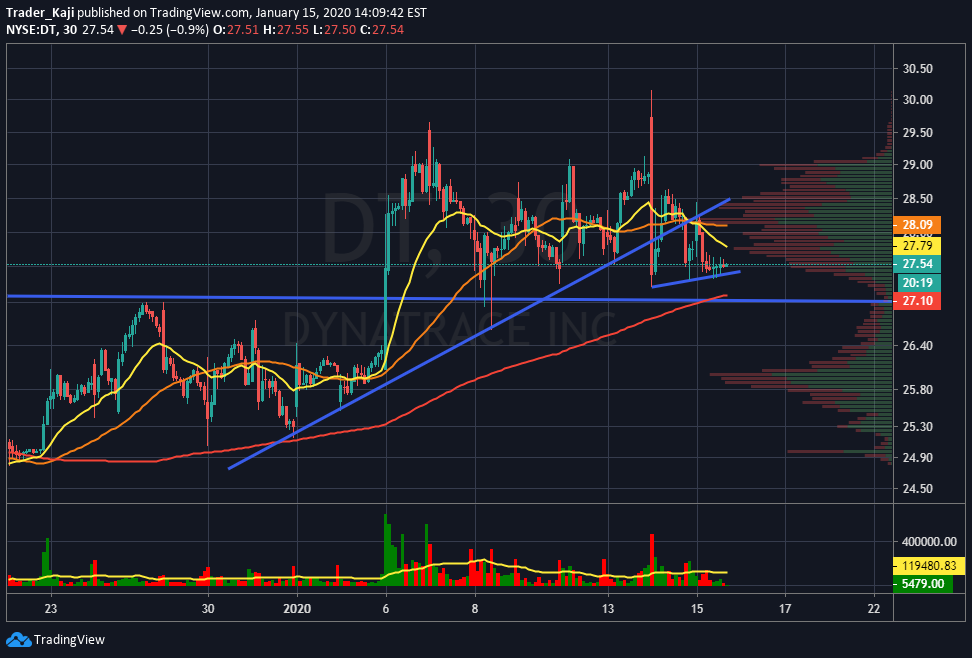Click the 17 date label on time axis
The image size is (972, 658).
point(785,608)
